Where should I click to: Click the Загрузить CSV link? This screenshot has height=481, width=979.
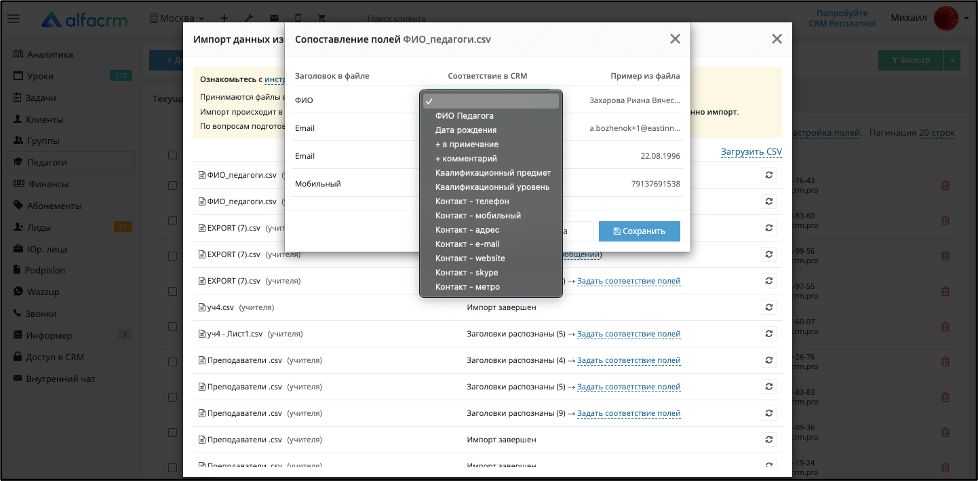click(x=752, y=152)
